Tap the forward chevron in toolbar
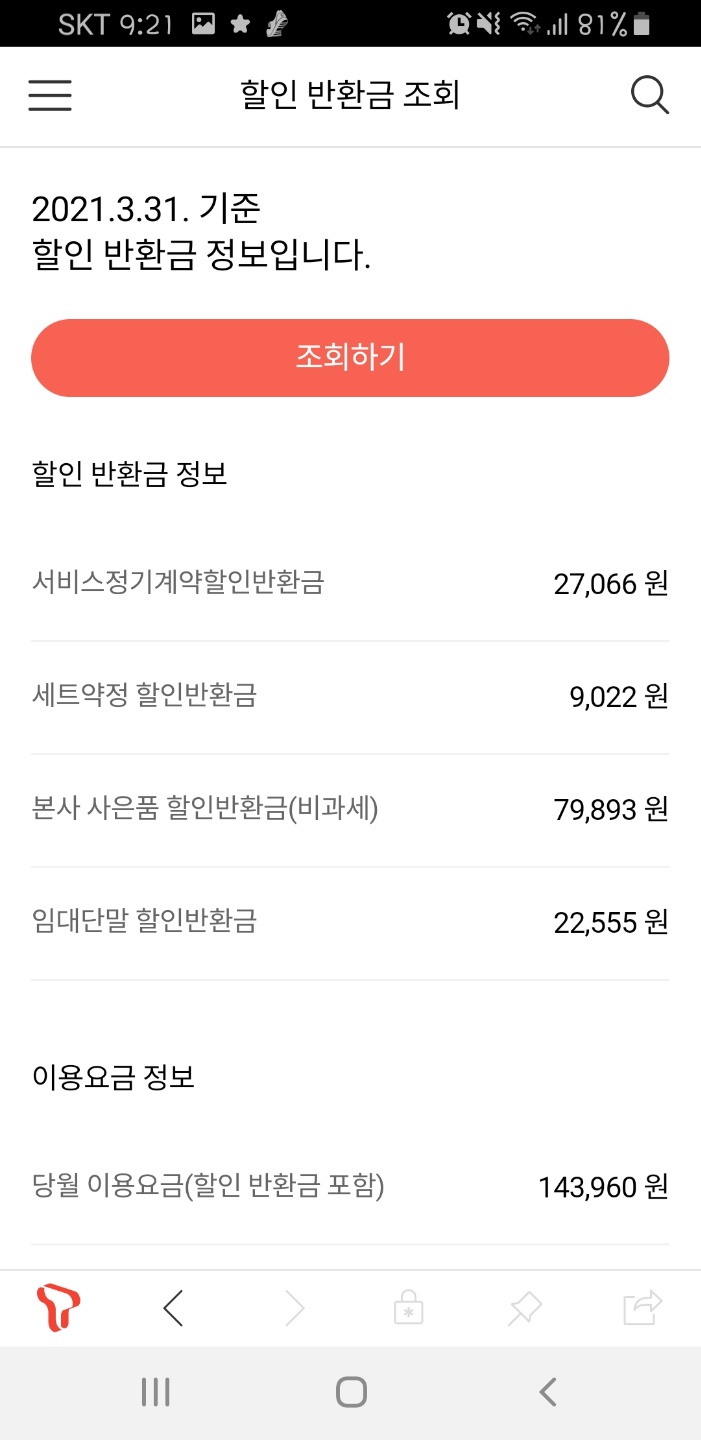This screenshot has height=1440, width=701. pyautogui.click(x=294, y=1308)
